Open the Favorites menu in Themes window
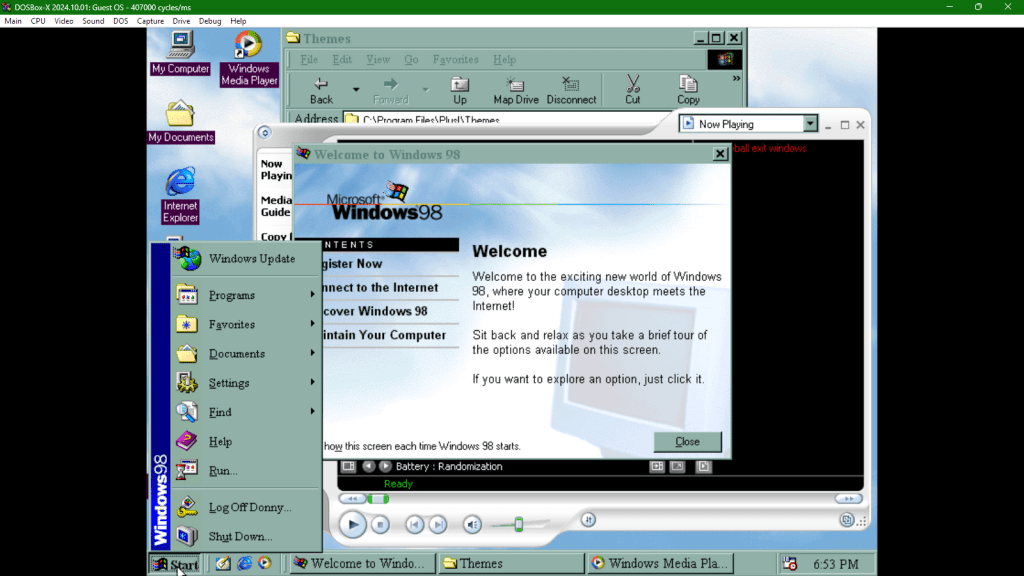Screen dimensions: 1024x576 pos(455,59)
